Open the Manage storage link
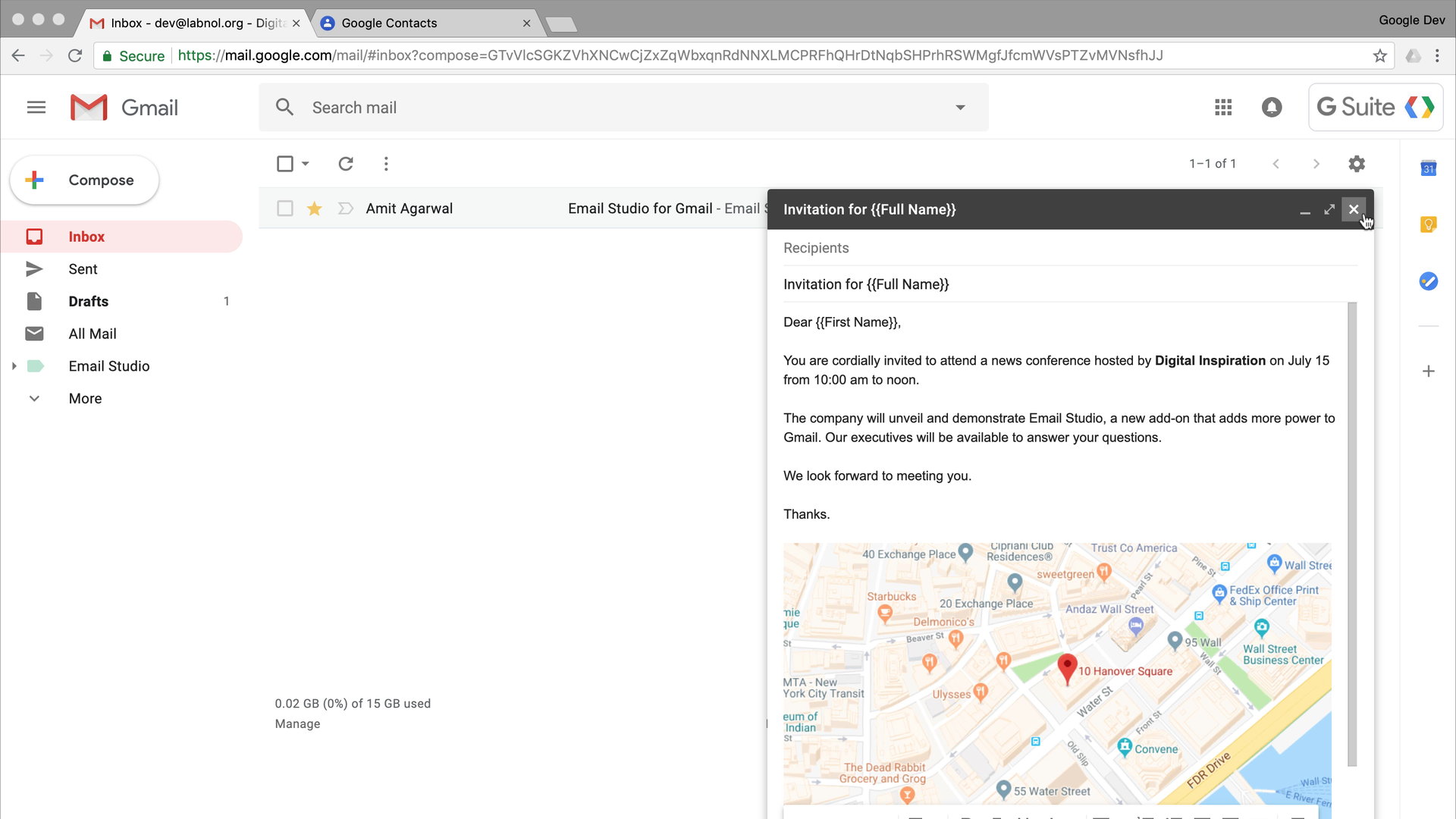Image resolution: width=1456 pixels, height=819 pixels. [x=297, y=723]
